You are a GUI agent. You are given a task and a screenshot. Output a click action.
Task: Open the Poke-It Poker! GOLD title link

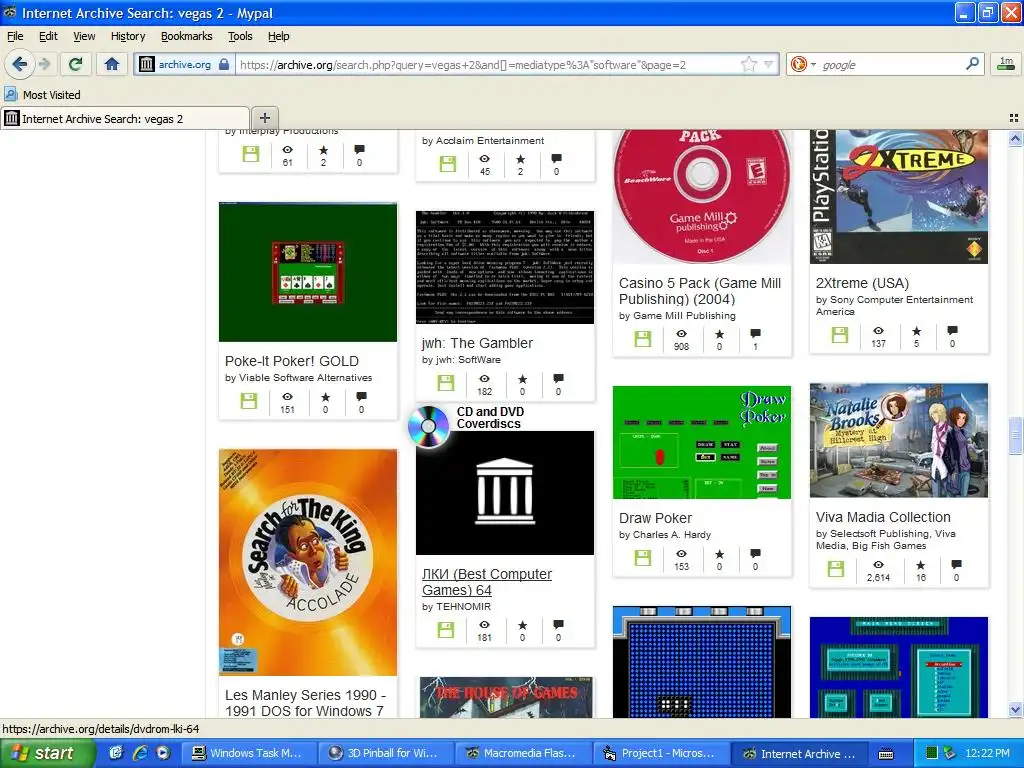click(292, 361)
